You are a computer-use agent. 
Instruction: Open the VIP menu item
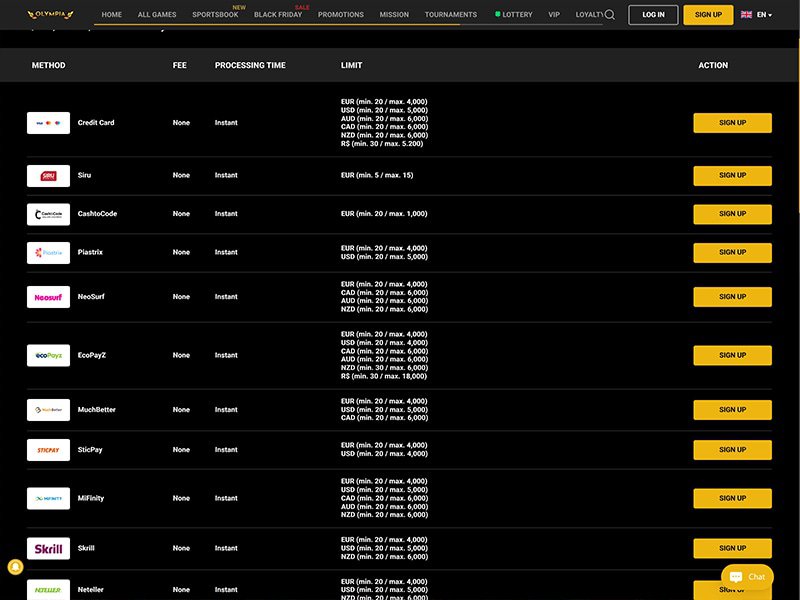pos(554,15)
